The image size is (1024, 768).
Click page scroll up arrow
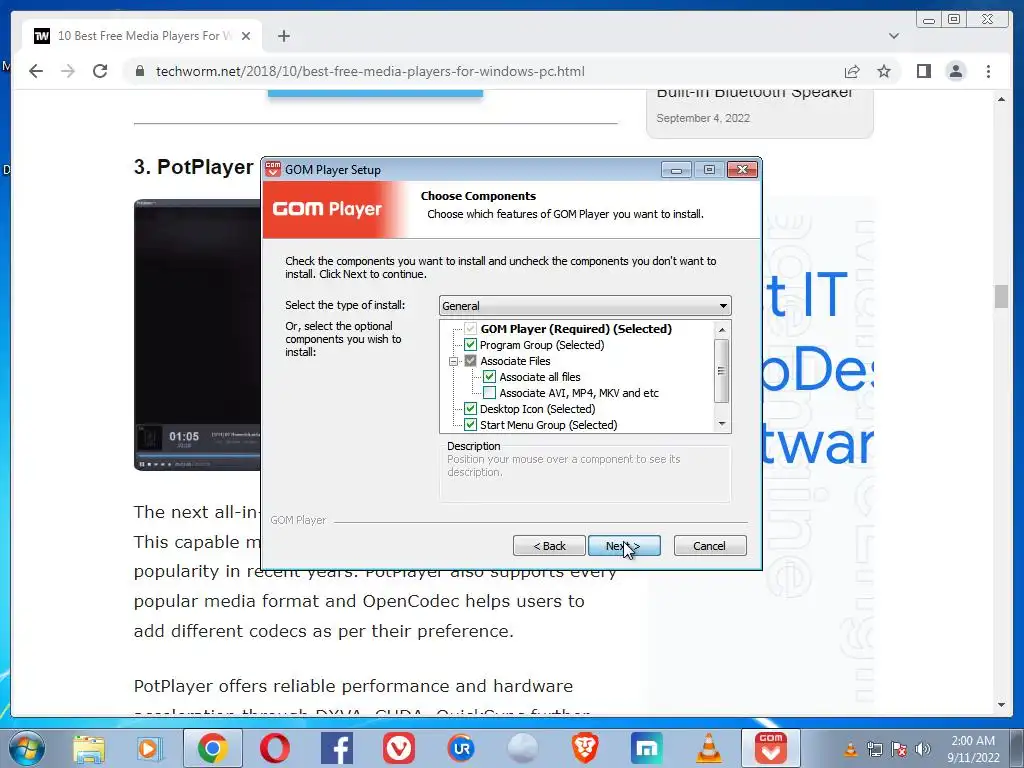click(1001, 99)
